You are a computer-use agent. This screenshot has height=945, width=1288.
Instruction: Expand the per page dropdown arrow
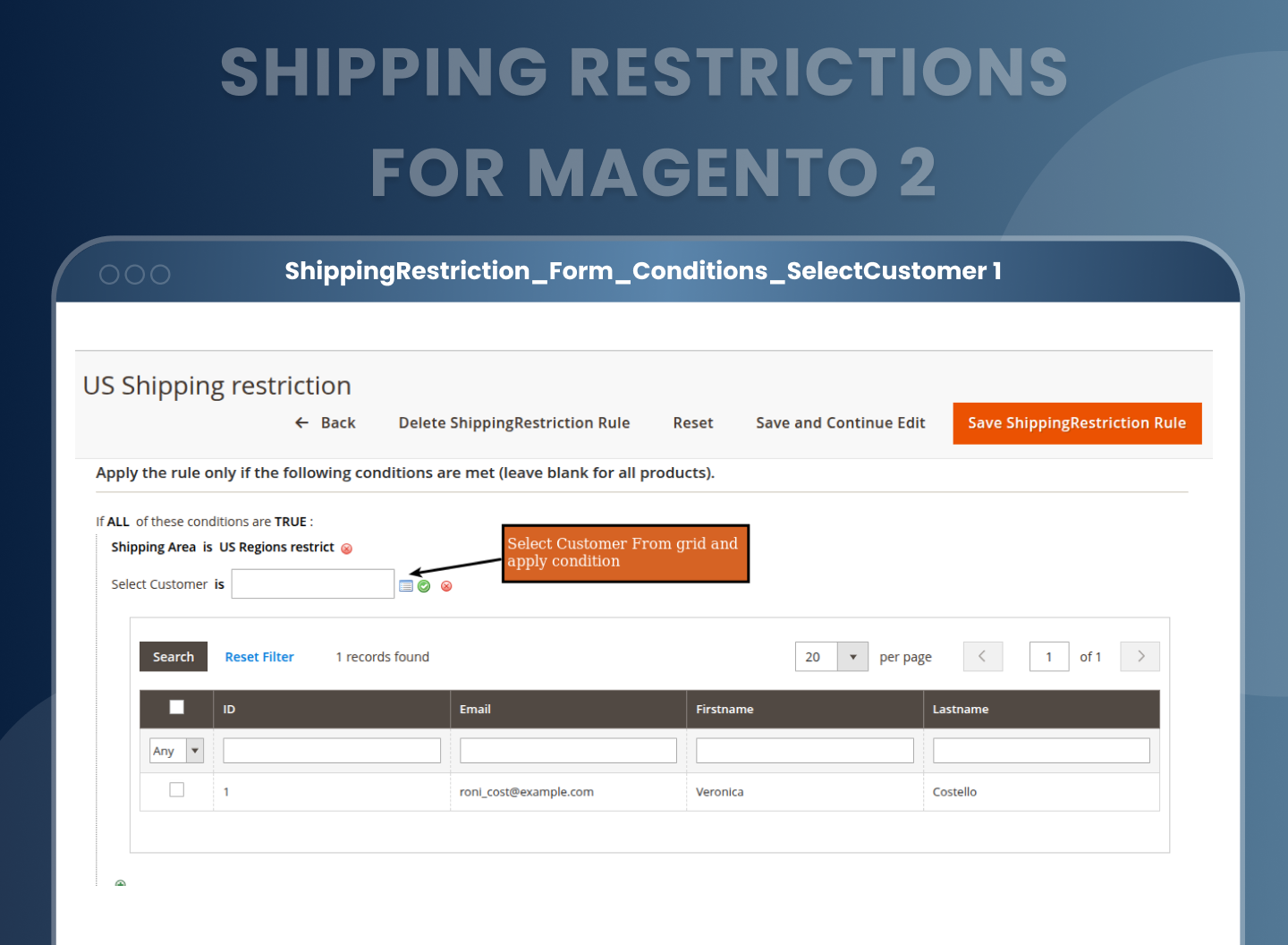(x=852, y=656)
